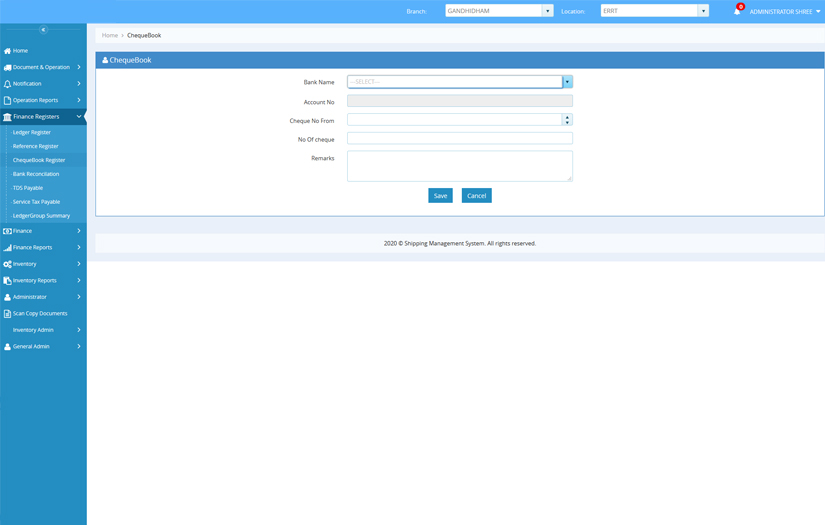Click the Finance Reports chart icon

tap(7, 248)
